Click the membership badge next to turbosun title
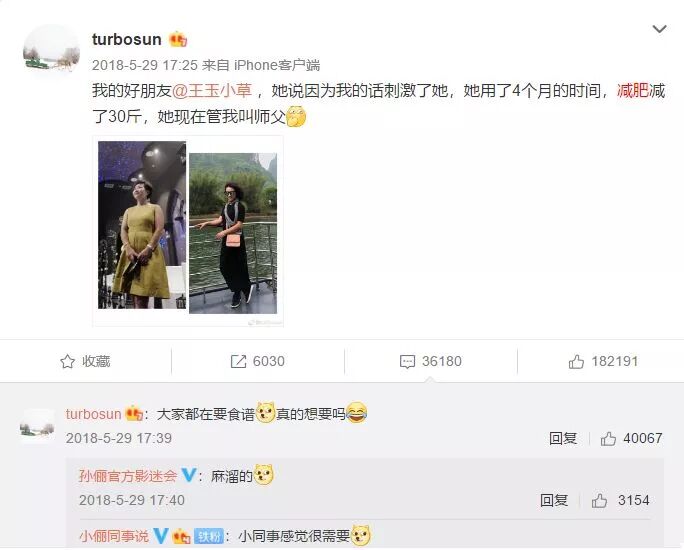This screenshot has width=684, height=550. (178, 40)
